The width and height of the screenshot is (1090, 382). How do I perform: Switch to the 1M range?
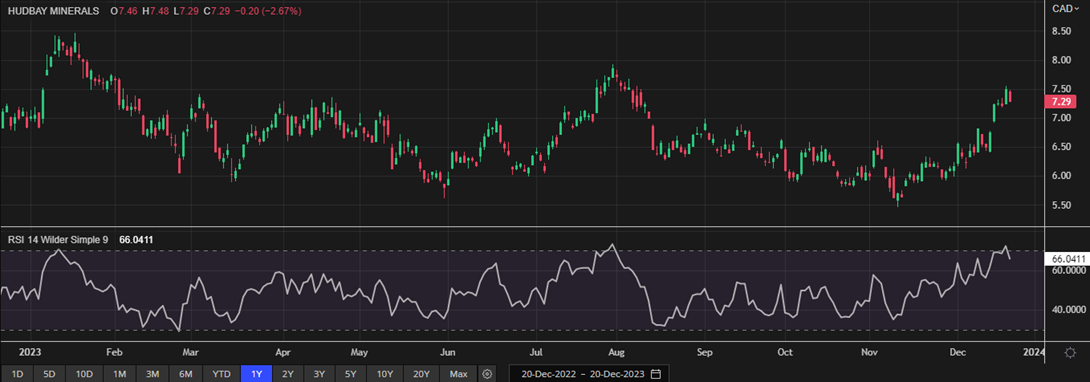click(x=119, y=374)
